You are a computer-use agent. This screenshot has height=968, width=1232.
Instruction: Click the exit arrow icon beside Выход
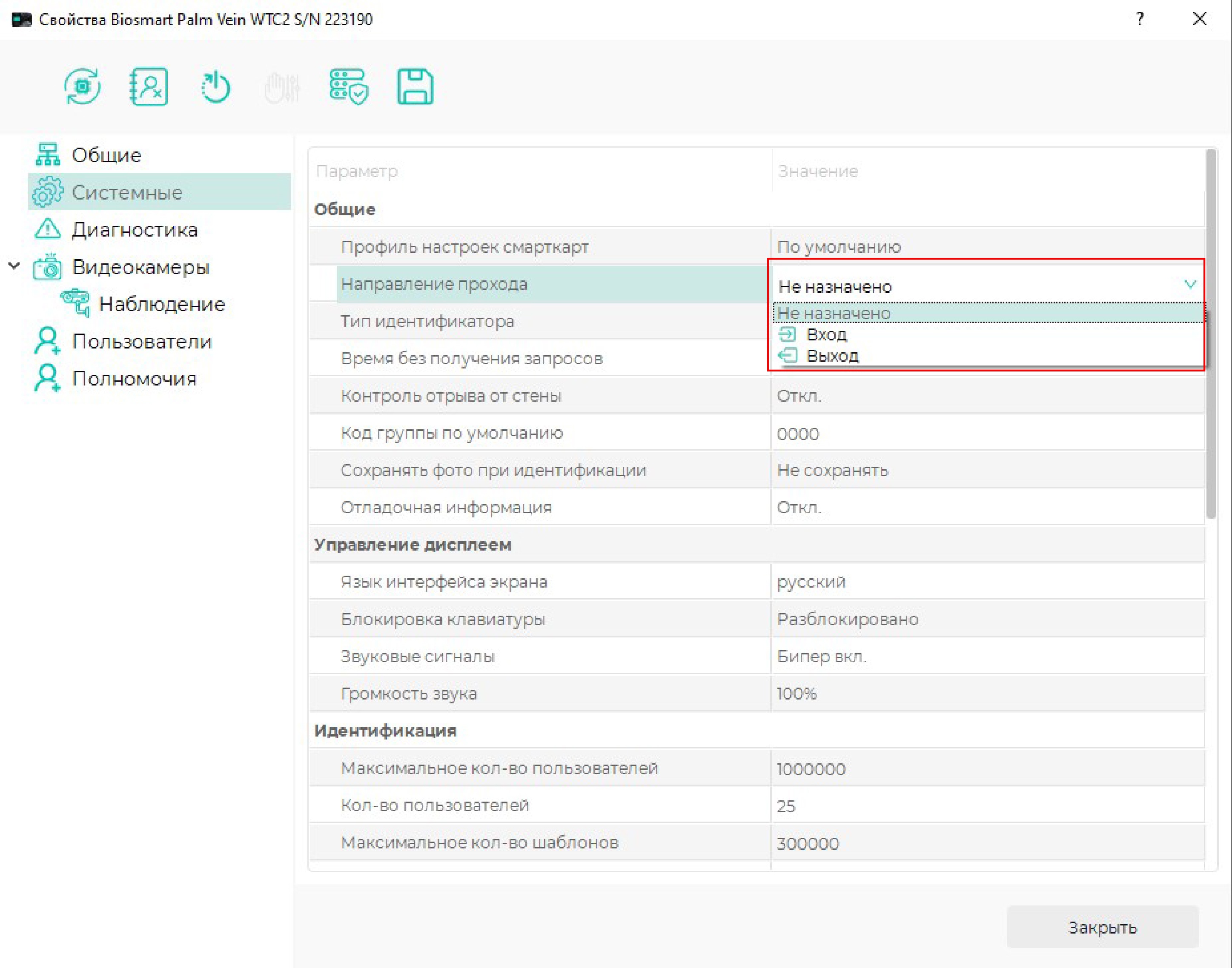coord(788,356)
